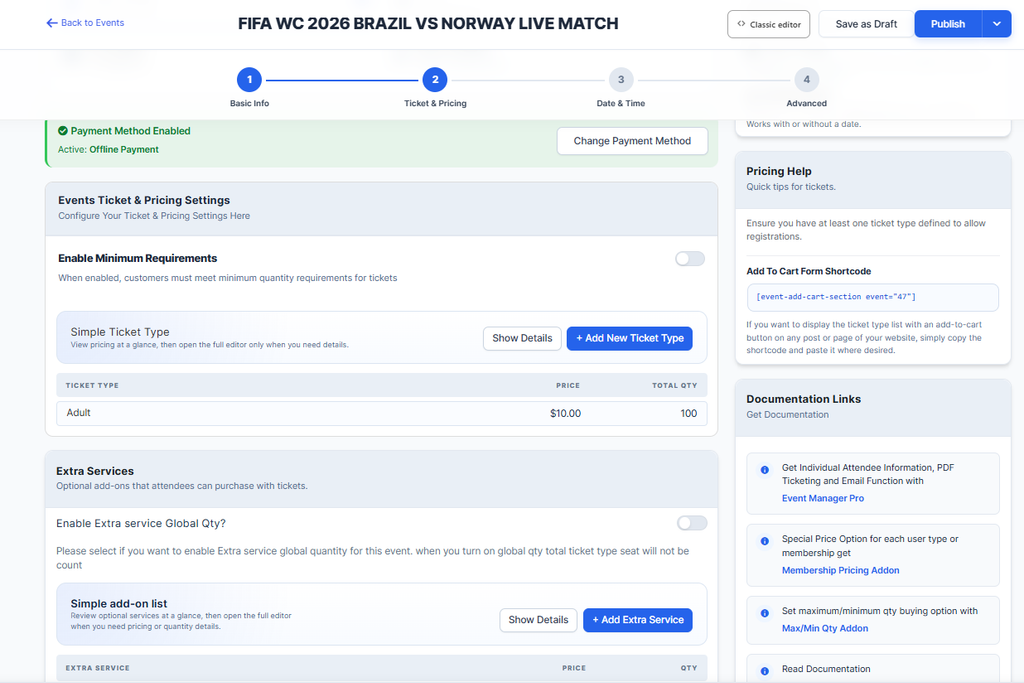The width and height of the screenshot is (1024, 683).
Task: Click the back arrow icon beside Back to Events
Action: coord(52,23)
